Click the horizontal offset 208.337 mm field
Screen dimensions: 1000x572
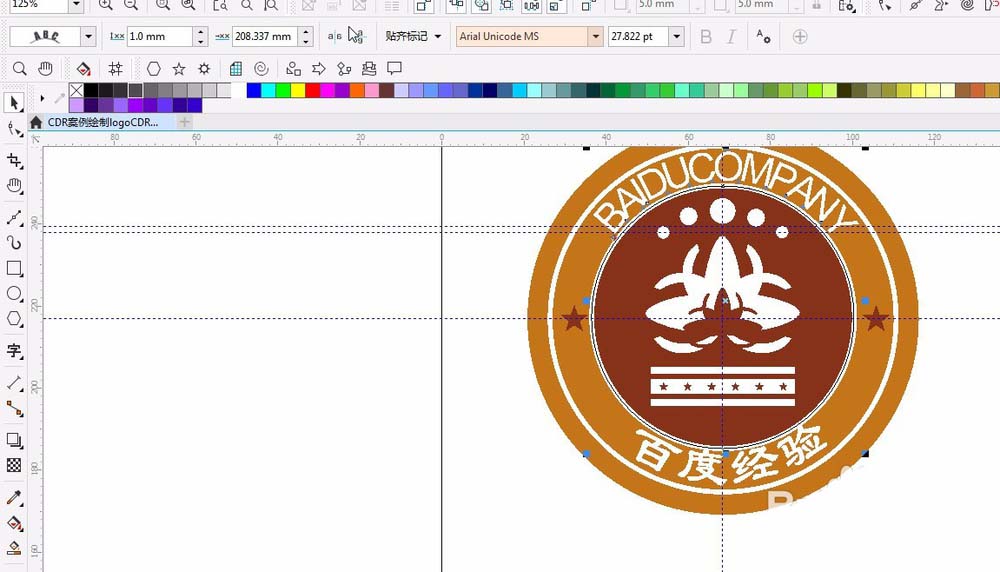pyautogui.click(x=265, y=36)
